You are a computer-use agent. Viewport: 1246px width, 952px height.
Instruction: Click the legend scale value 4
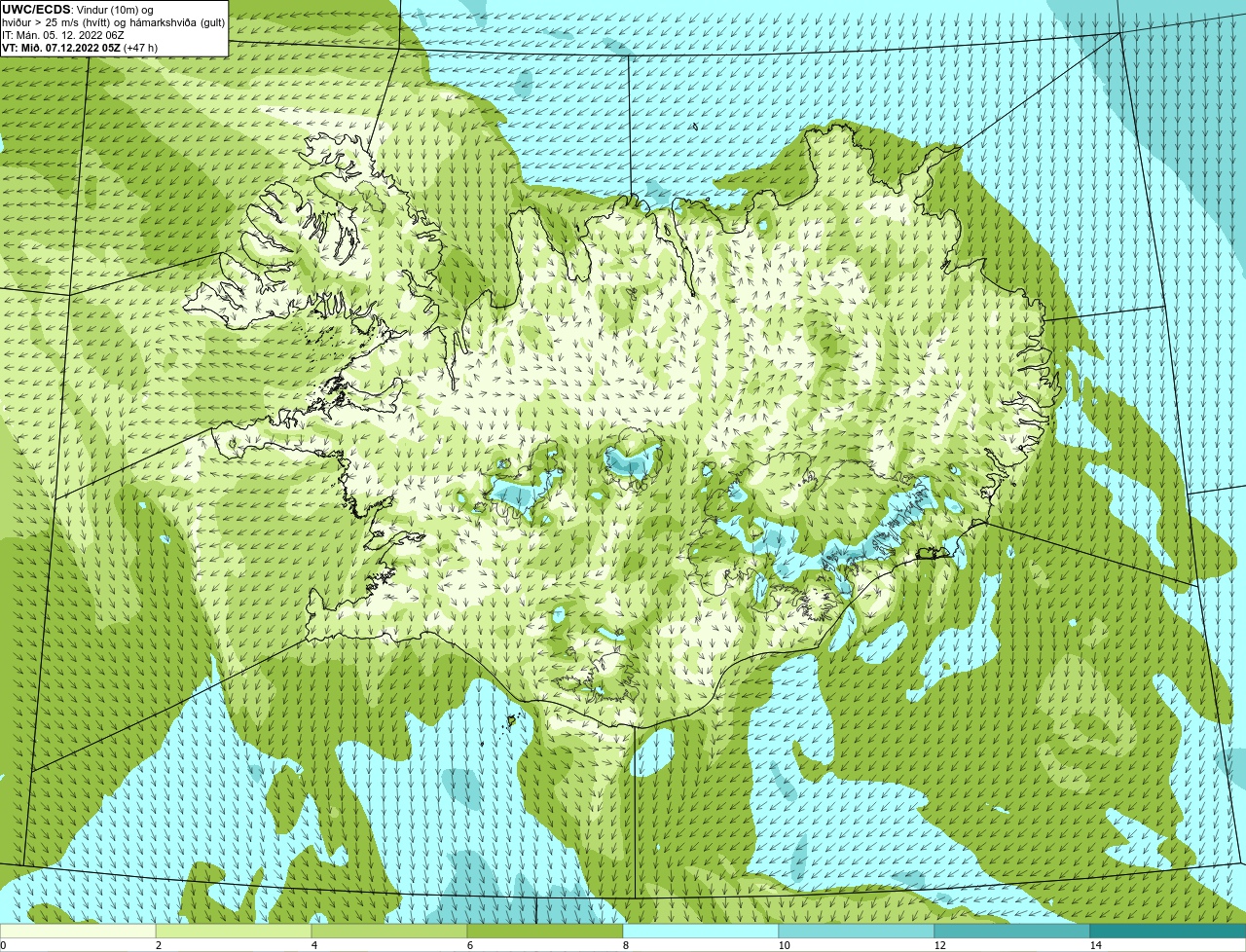point(313,945)
